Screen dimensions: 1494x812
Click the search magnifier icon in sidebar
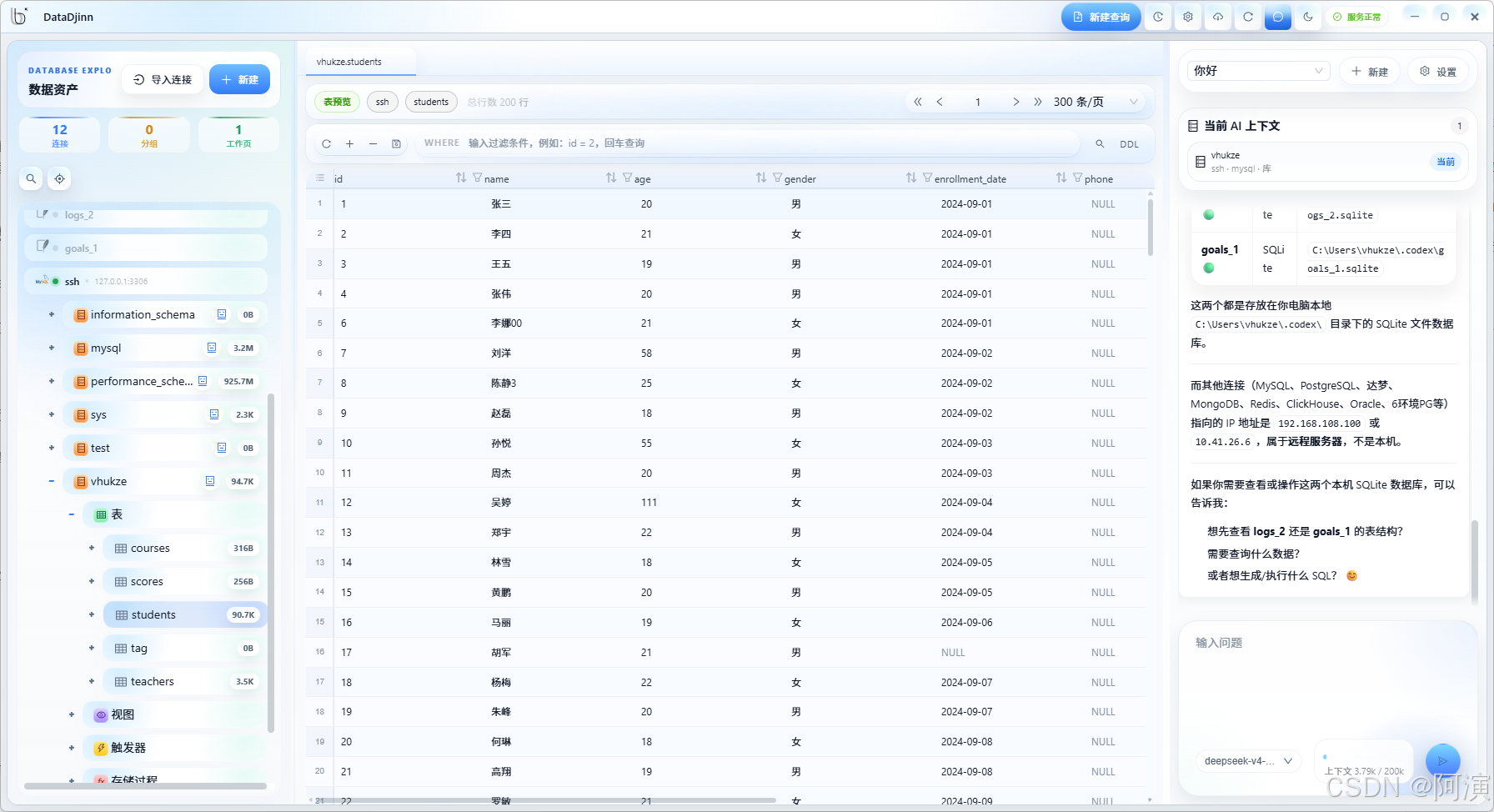pos(31,178)
